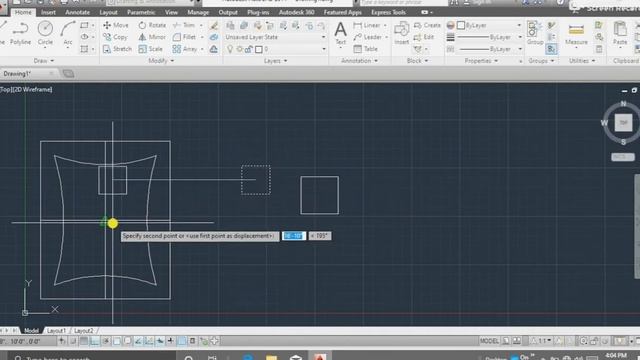The width and height of the screenshot is (640, 360).
Task: Toggle Snap mode in status bar
Action: pos(73,341)
